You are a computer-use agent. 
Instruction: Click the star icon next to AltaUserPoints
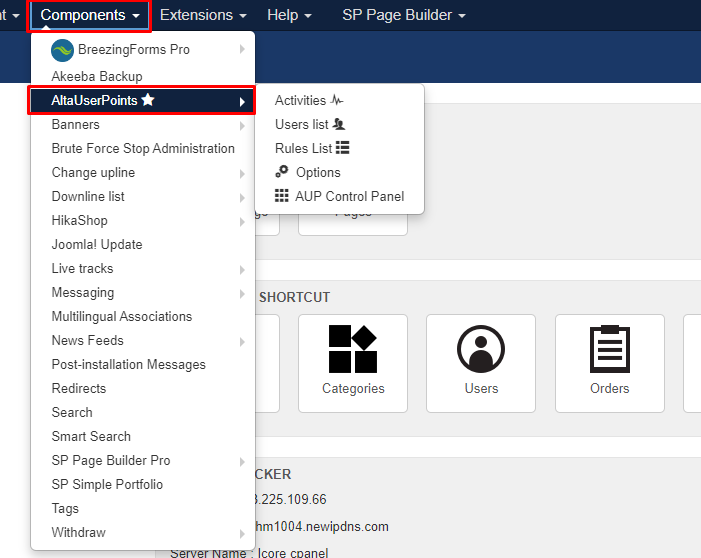(x=148, y=100)
